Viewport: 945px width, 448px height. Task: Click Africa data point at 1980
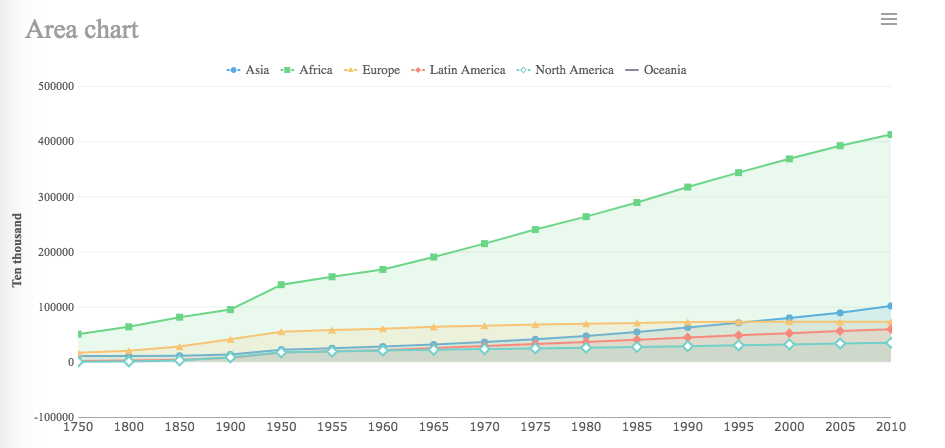[x=586, y=217]
